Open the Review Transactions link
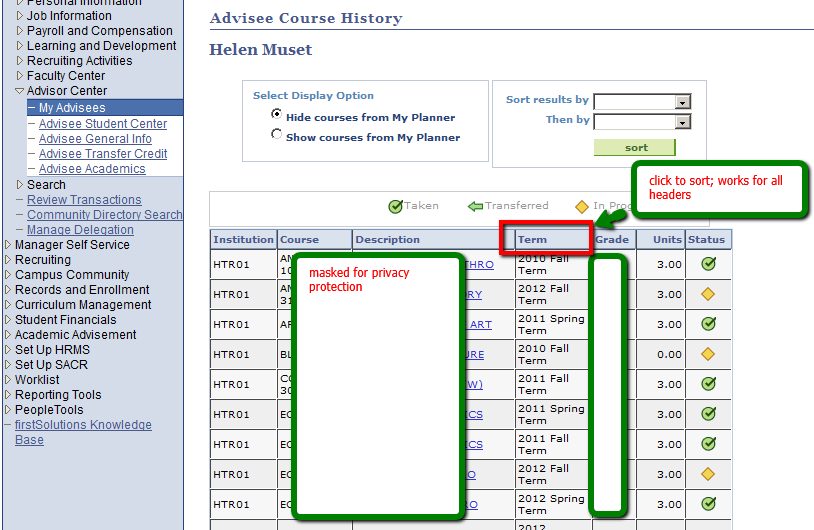The image size is (814, 530). pos(84,200)
